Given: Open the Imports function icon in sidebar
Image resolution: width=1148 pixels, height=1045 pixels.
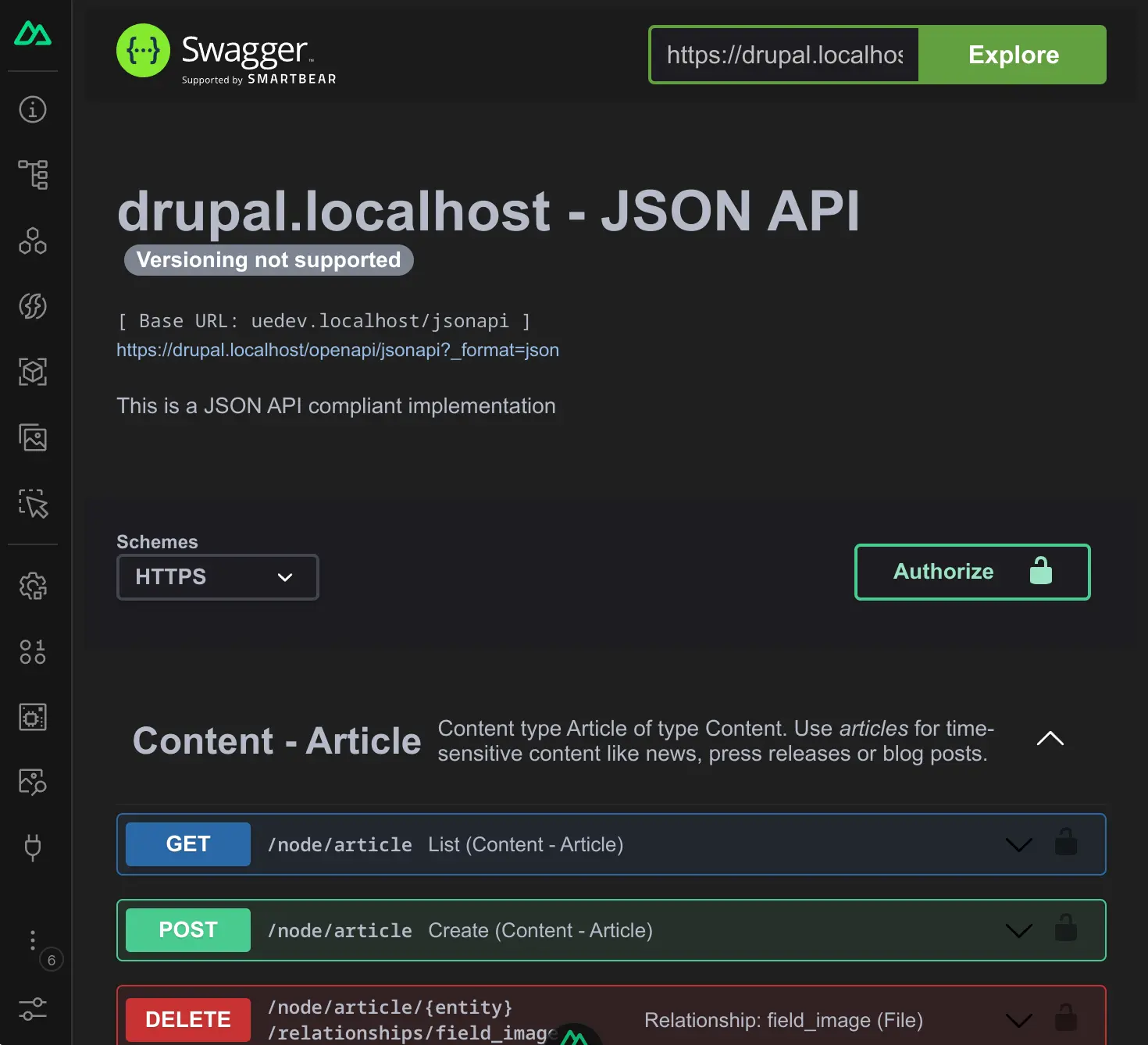Looking at the screenshot, I should pos(33,306).
